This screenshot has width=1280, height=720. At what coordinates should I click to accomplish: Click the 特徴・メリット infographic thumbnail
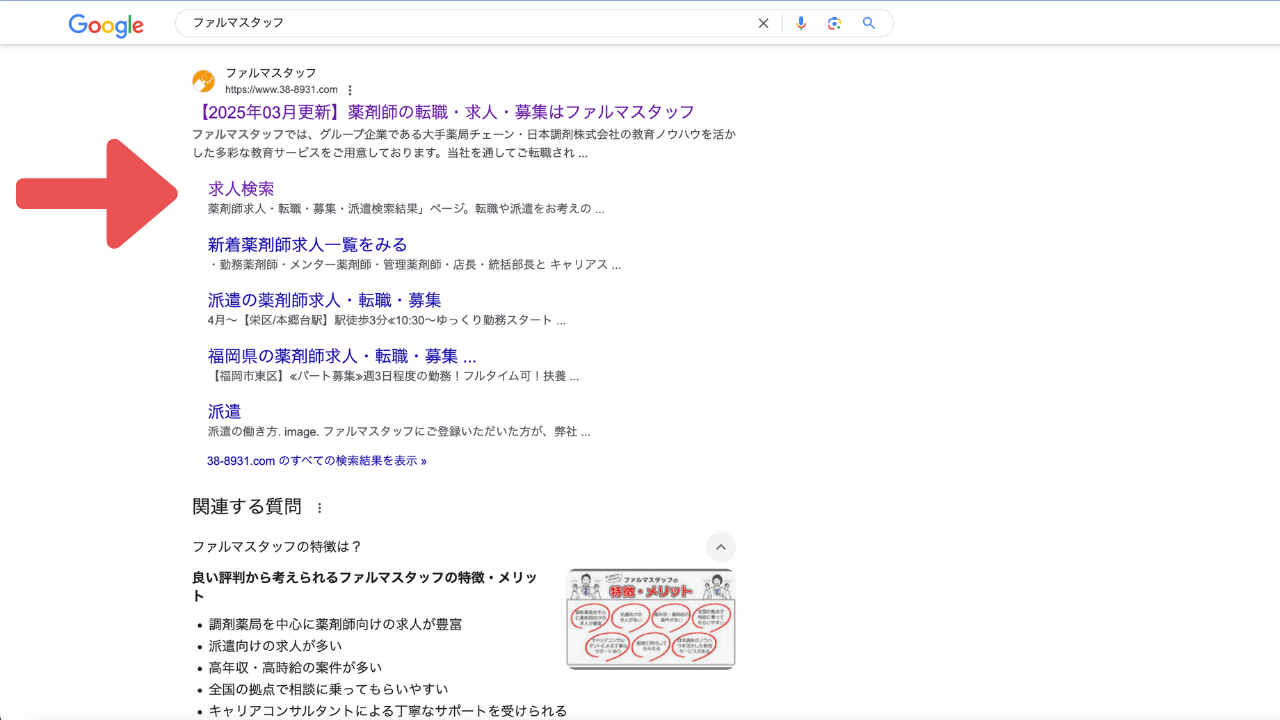coord(651,619)
